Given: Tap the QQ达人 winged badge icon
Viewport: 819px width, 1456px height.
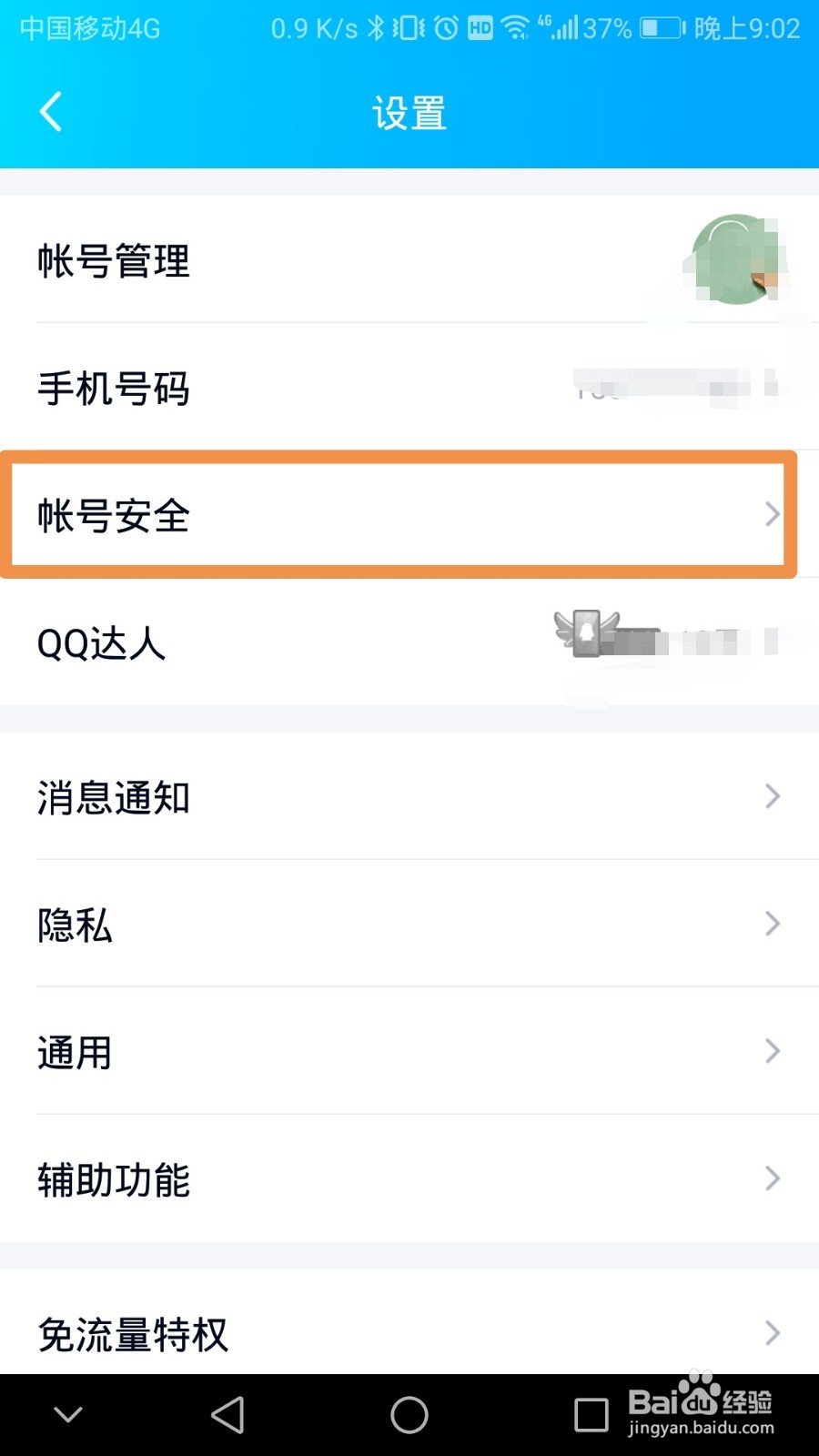Looking at the screenshot, I should coord(586,632).
